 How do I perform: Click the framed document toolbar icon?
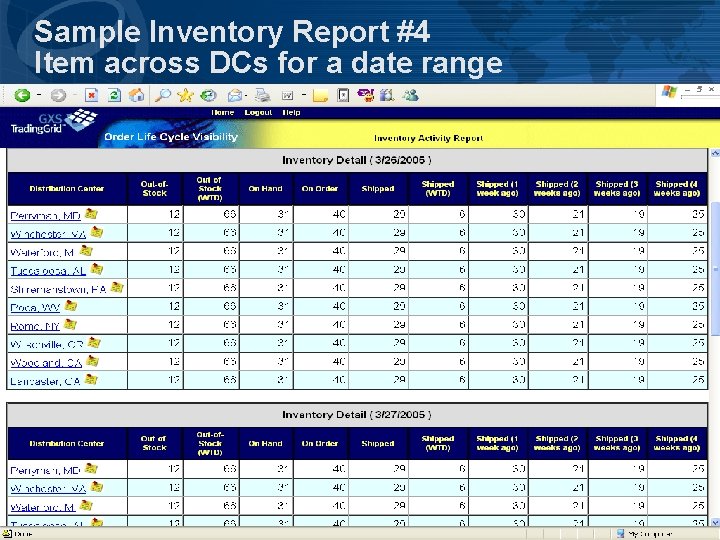click(343, 96)
